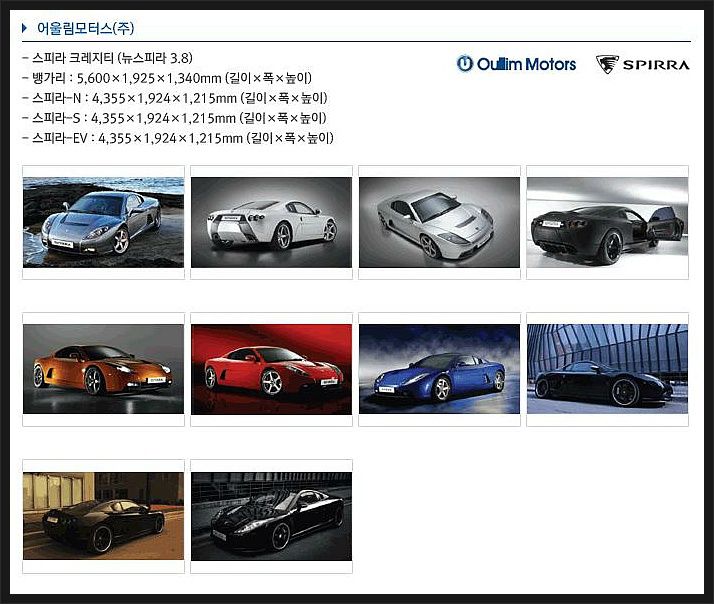The width and height of the screenshot is (714, 604).
Task: Select the 스피라-N dimensions line
Action: (175, 98)
